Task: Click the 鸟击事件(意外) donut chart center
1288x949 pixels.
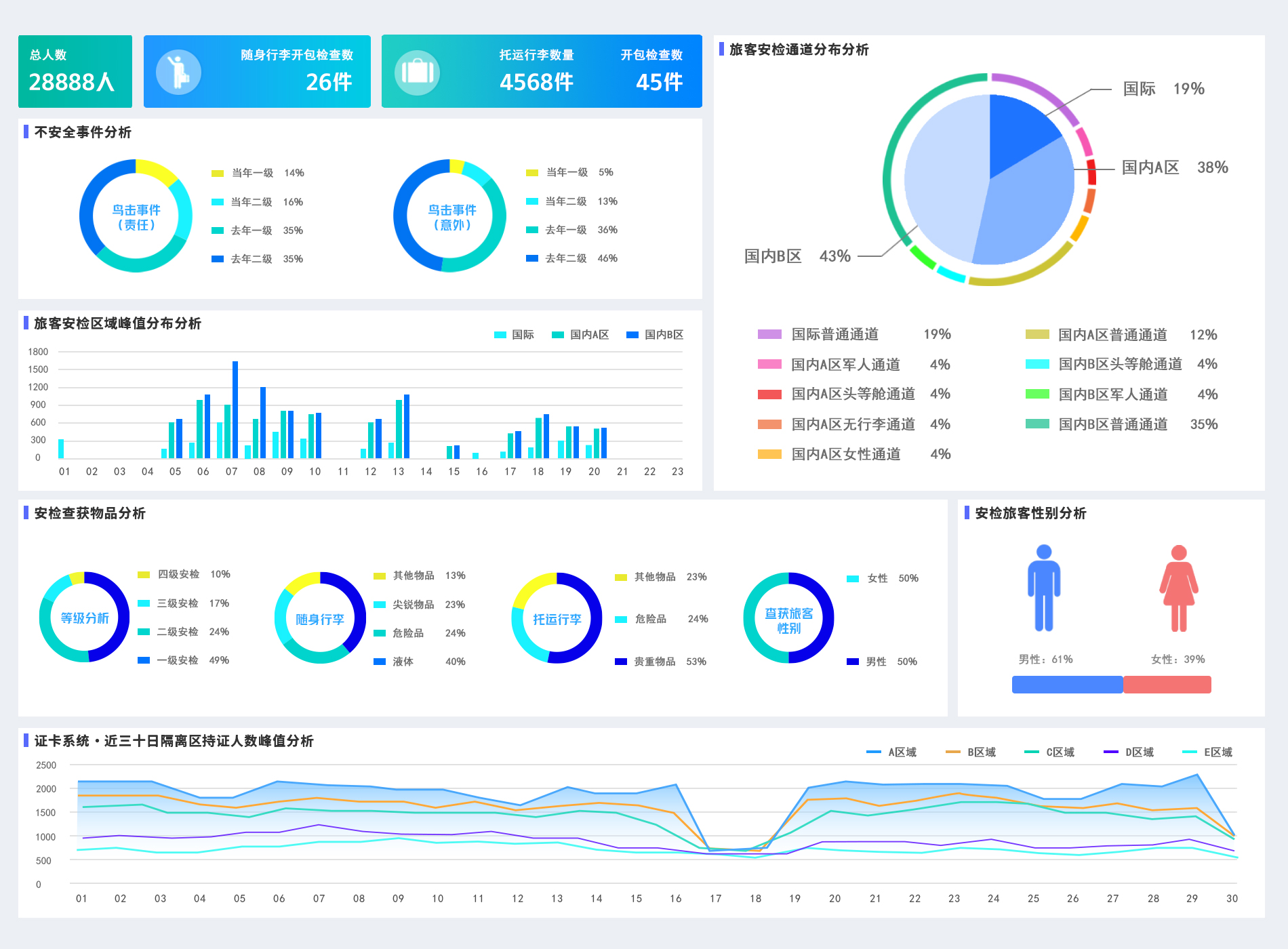Action: click(451, 217)
